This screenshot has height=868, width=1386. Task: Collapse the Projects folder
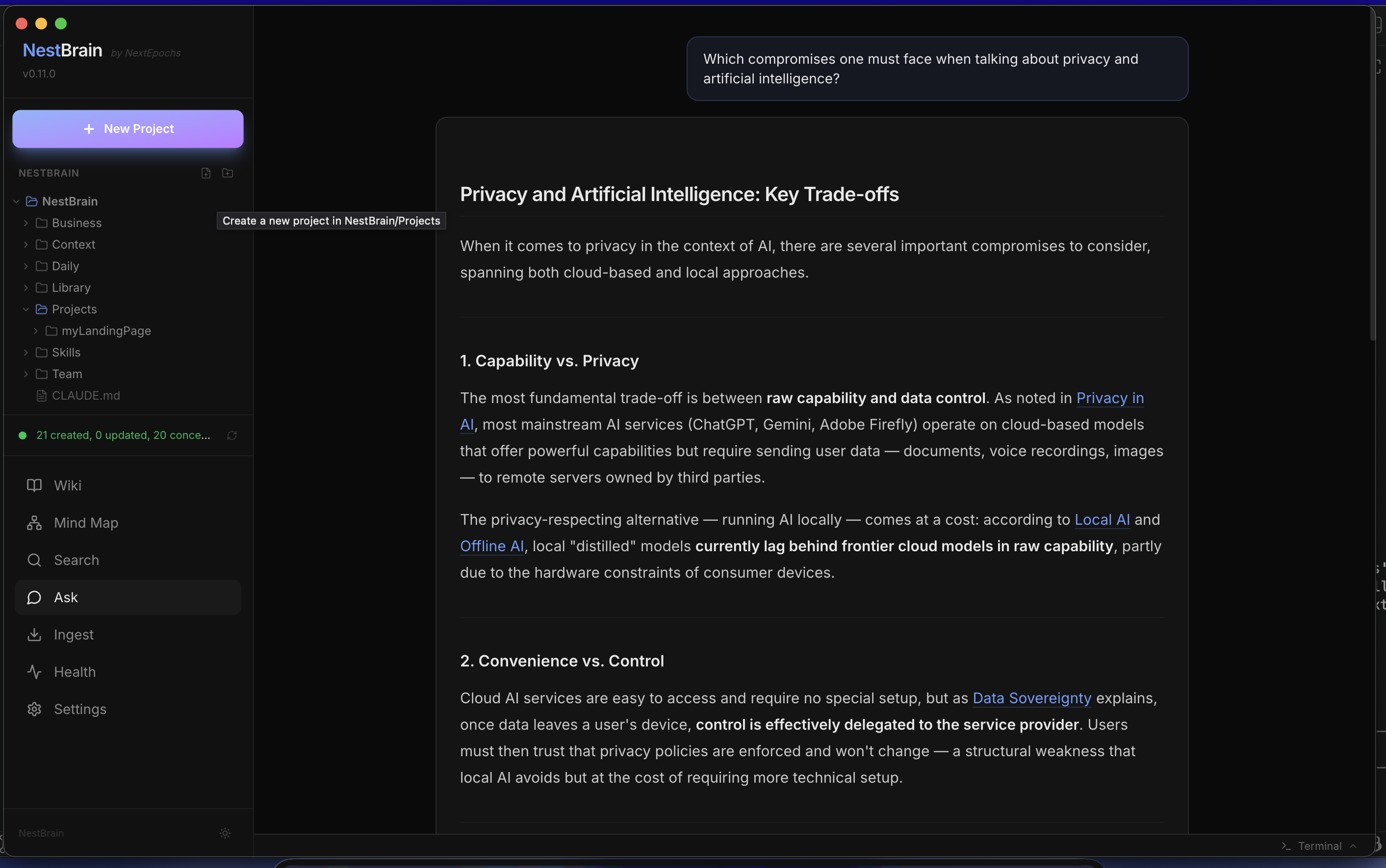tap(26, 309)
